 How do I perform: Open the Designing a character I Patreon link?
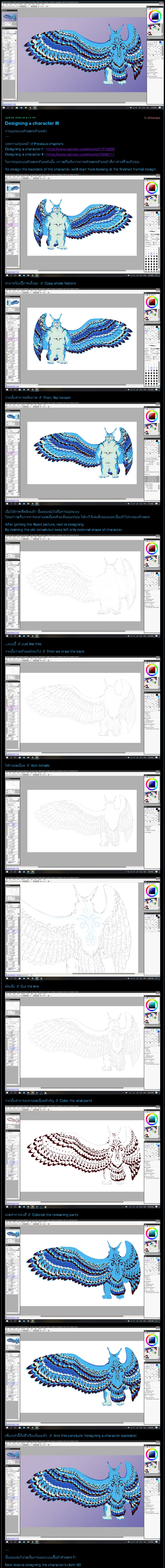80,149
